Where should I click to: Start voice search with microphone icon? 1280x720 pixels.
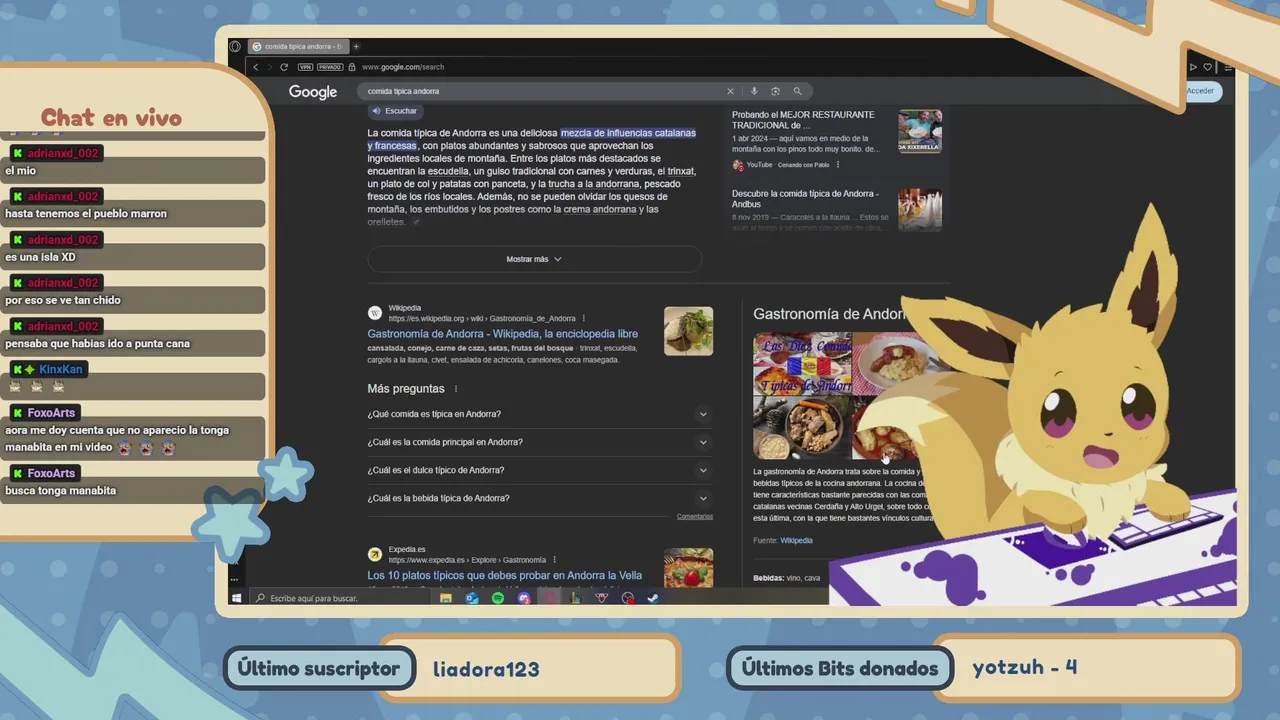(754, 91)
